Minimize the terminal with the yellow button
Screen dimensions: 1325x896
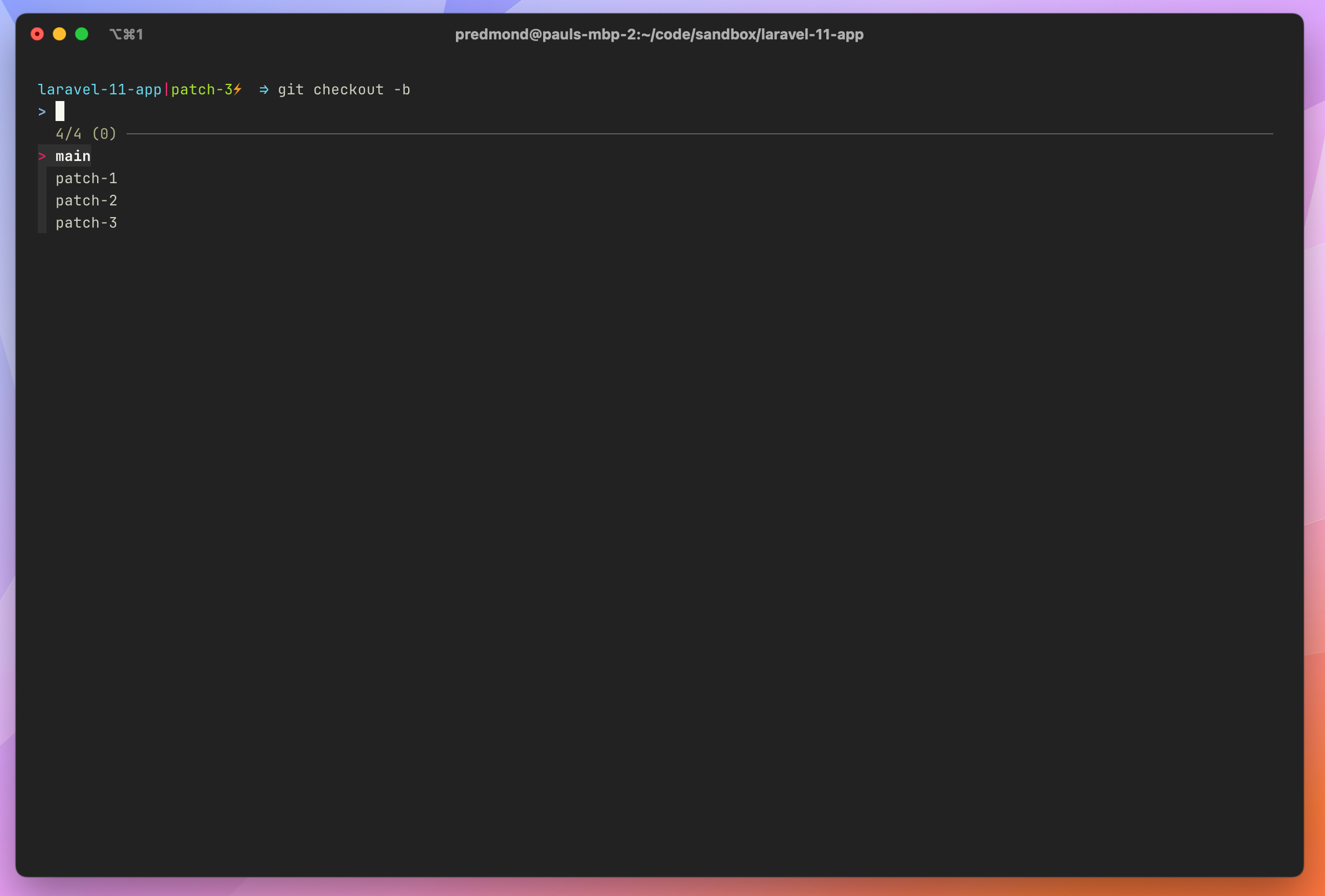pyautogui.click(x=59, y=34)
